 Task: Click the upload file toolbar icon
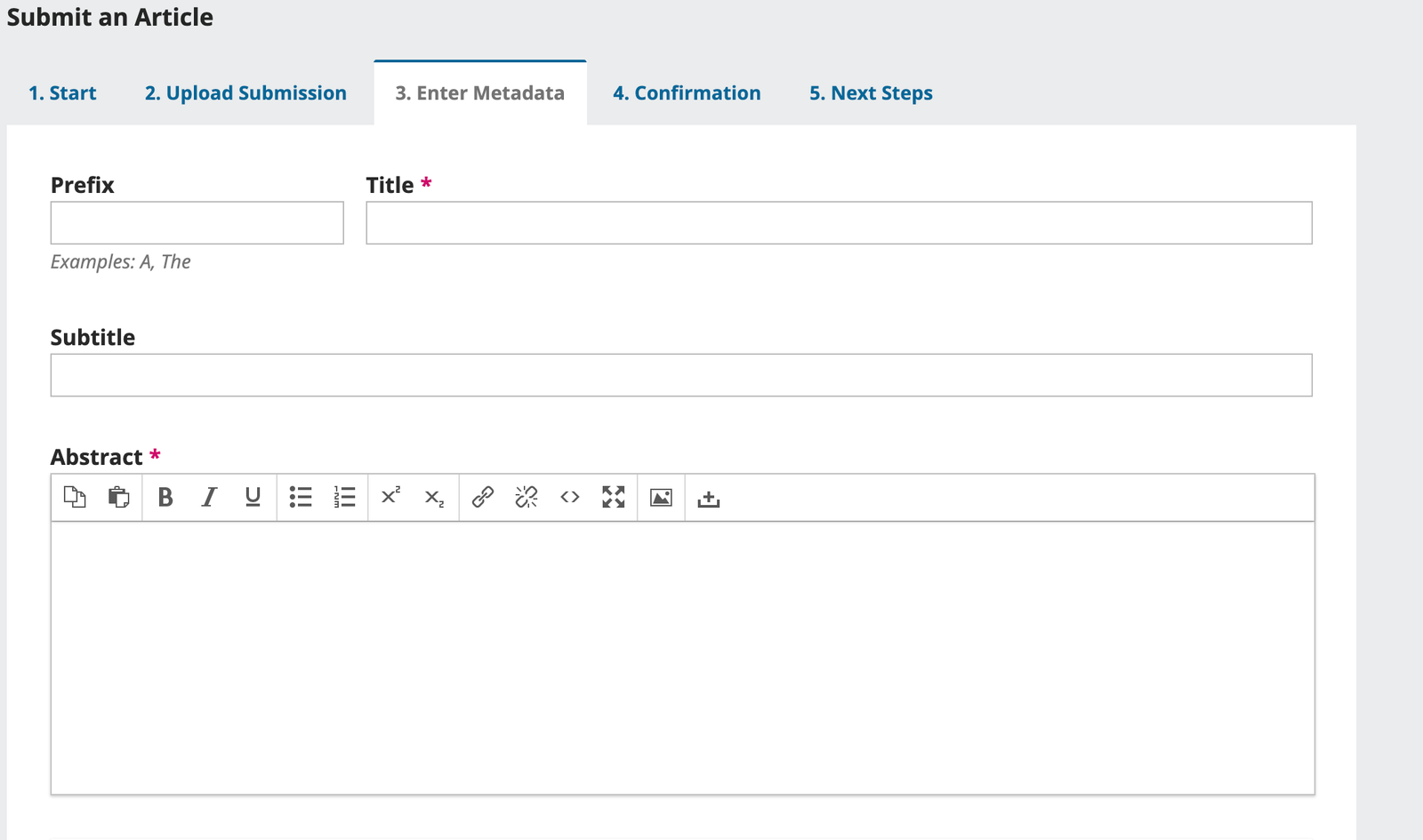[x=708, y=499]
